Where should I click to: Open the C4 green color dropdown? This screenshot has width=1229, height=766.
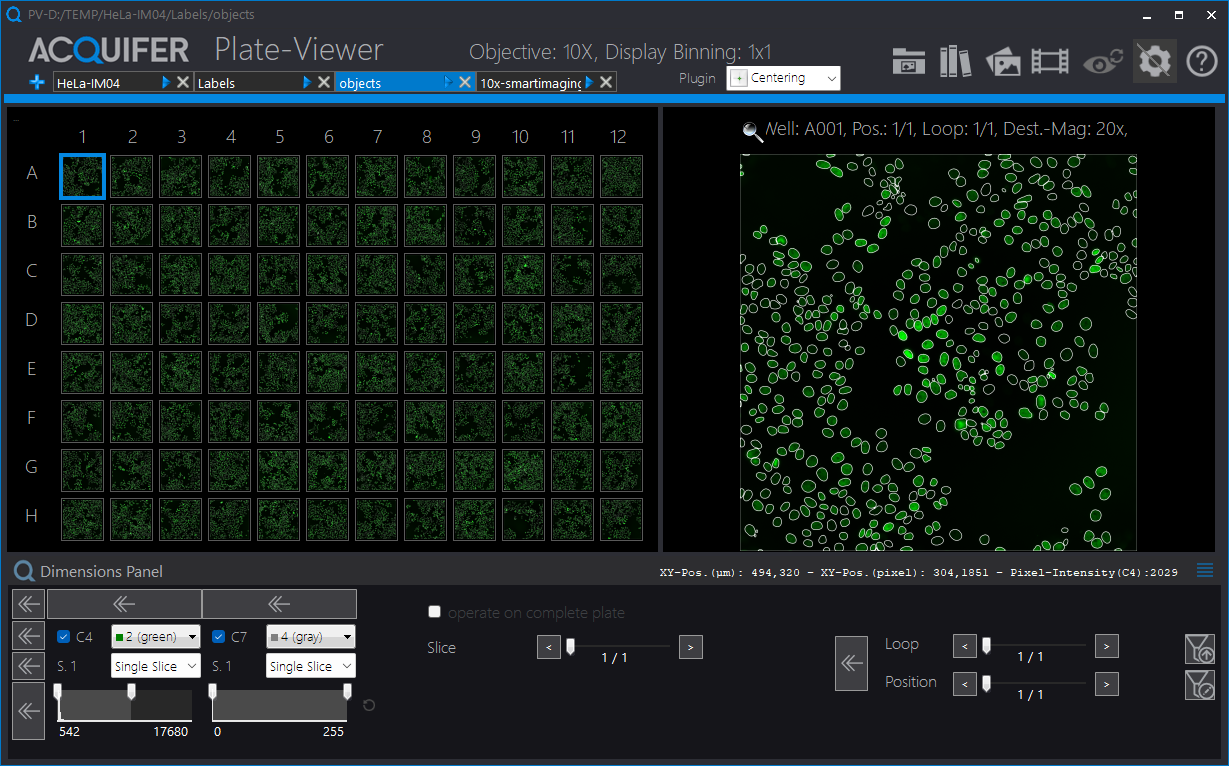[155, 637]
